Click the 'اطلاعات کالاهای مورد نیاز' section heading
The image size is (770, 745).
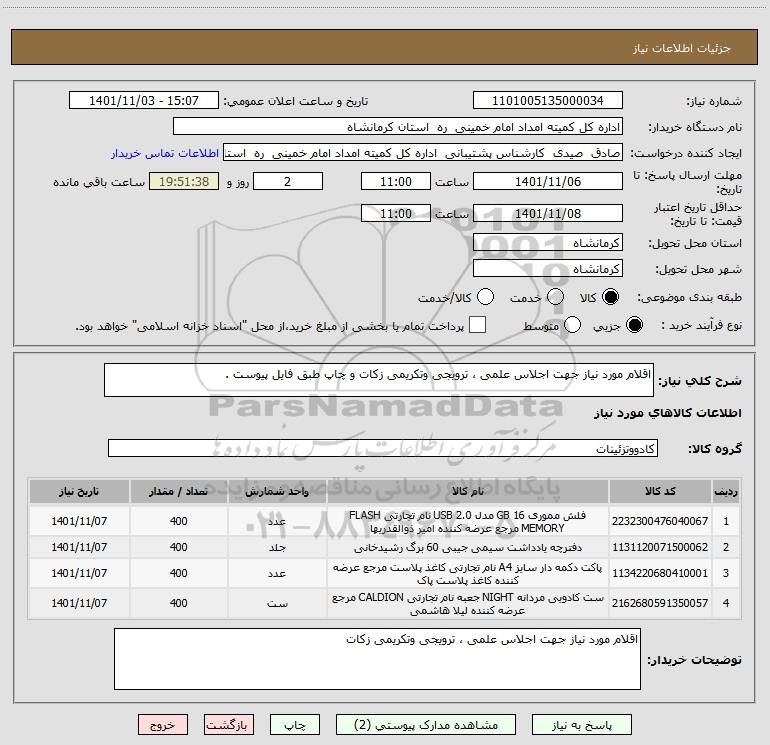pos(667,413)
